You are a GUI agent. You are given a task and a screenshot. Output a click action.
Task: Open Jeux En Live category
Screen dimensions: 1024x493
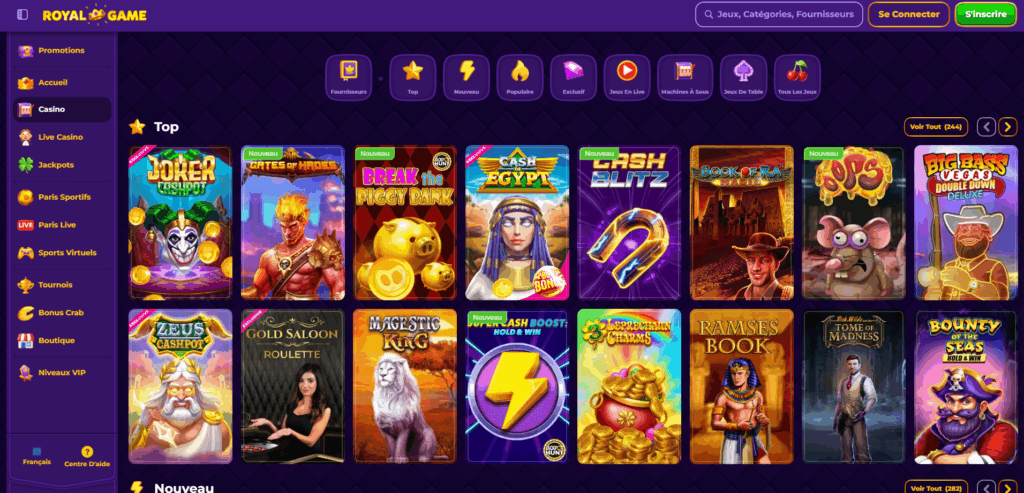[627, 77]
